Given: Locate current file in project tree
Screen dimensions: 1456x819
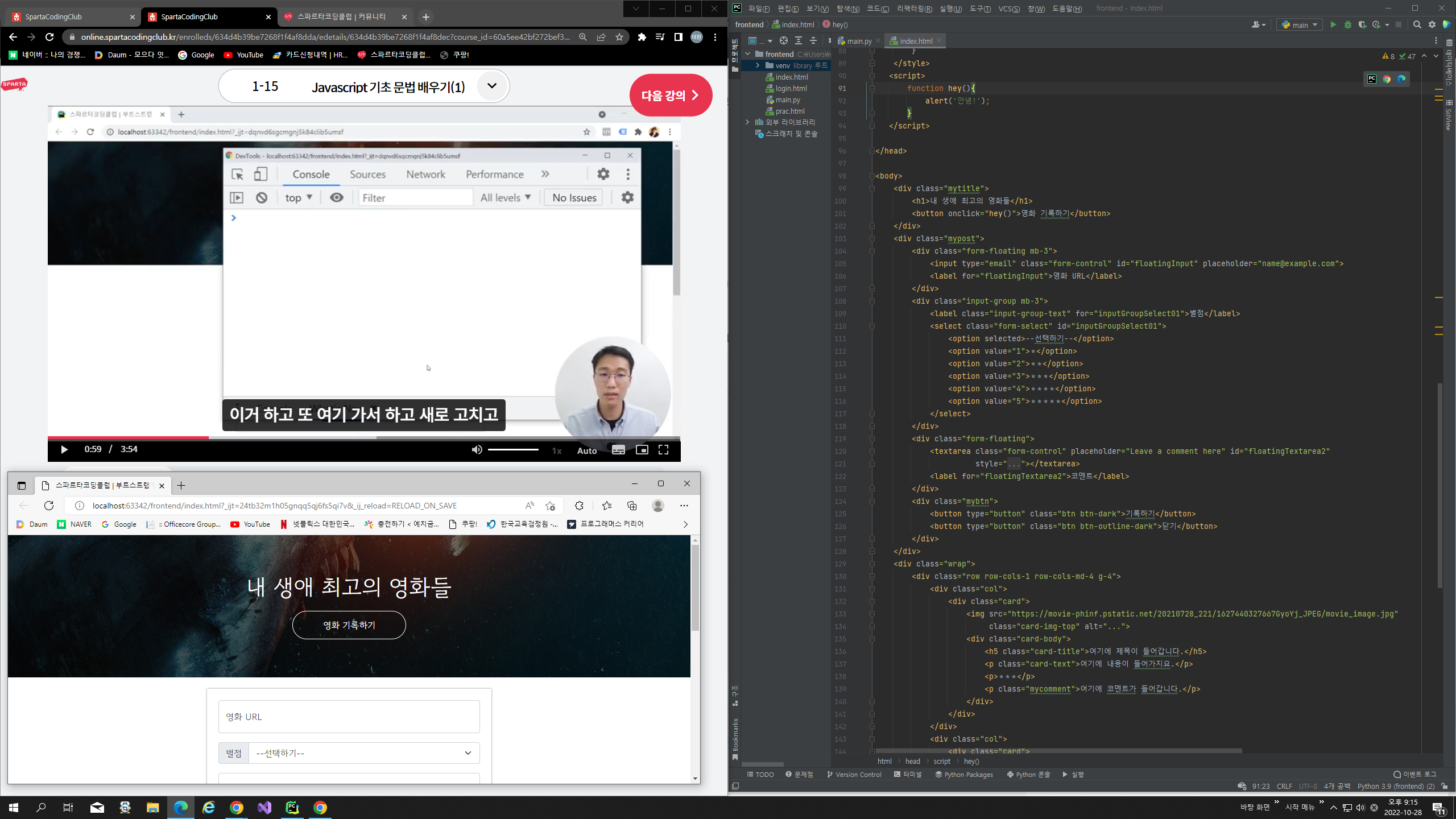Looking at the screenshot, I should click(x=783, y=40).
